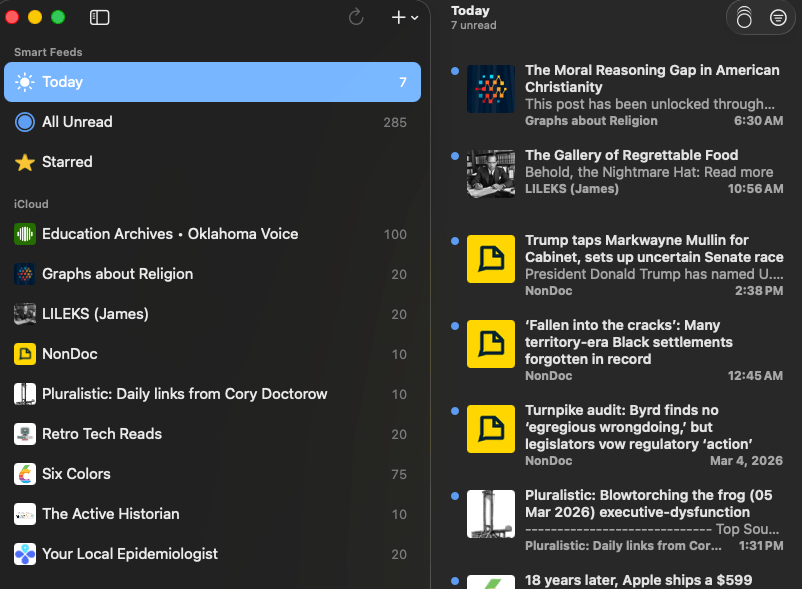Toggle the sidebar visibility button
The image size is (802, 589).
pyautogui.click(x=99, y=17)
